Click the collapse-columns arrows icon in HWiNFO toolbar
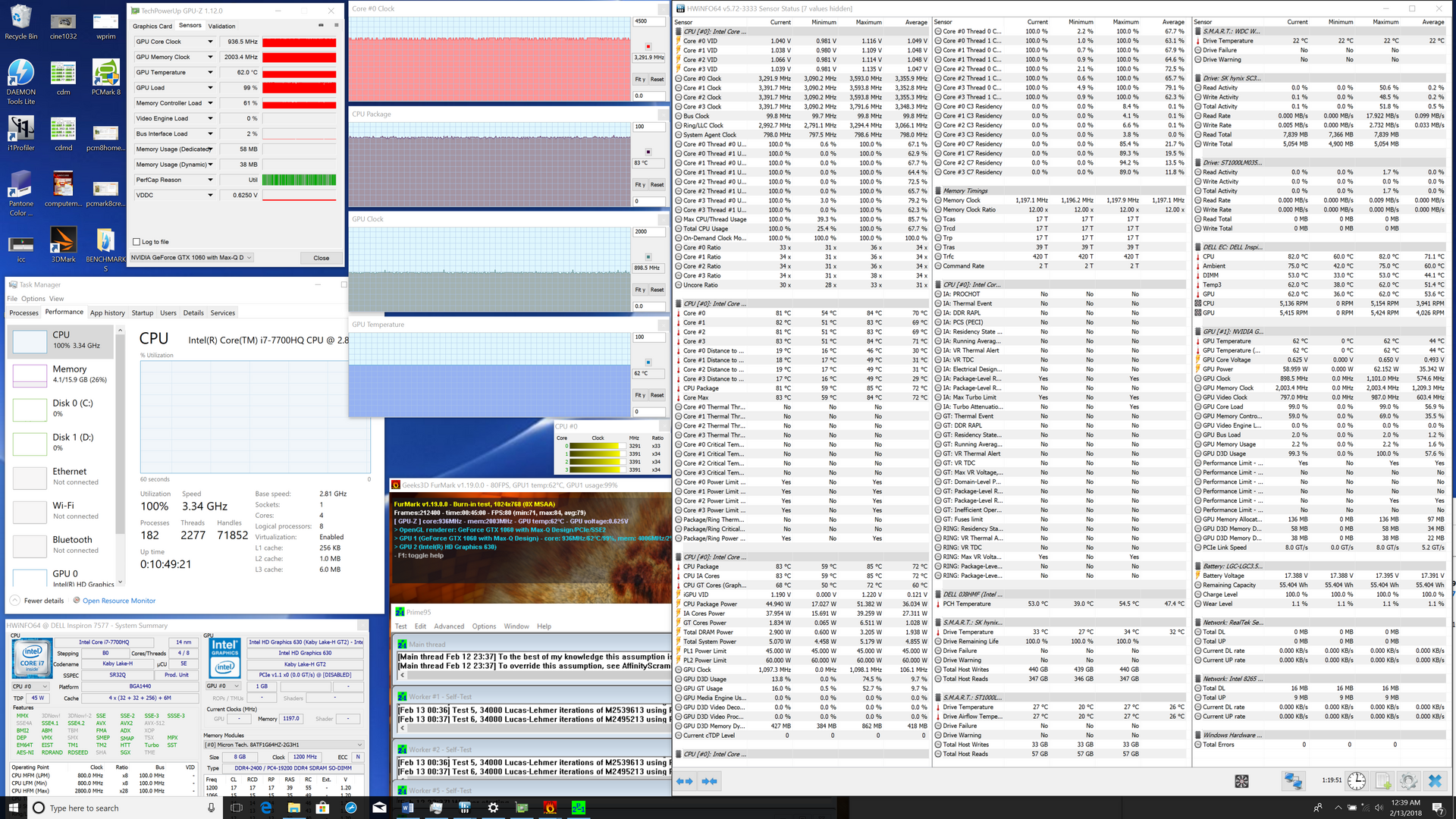Screen dimensions: 1456x819 (710, 781)
